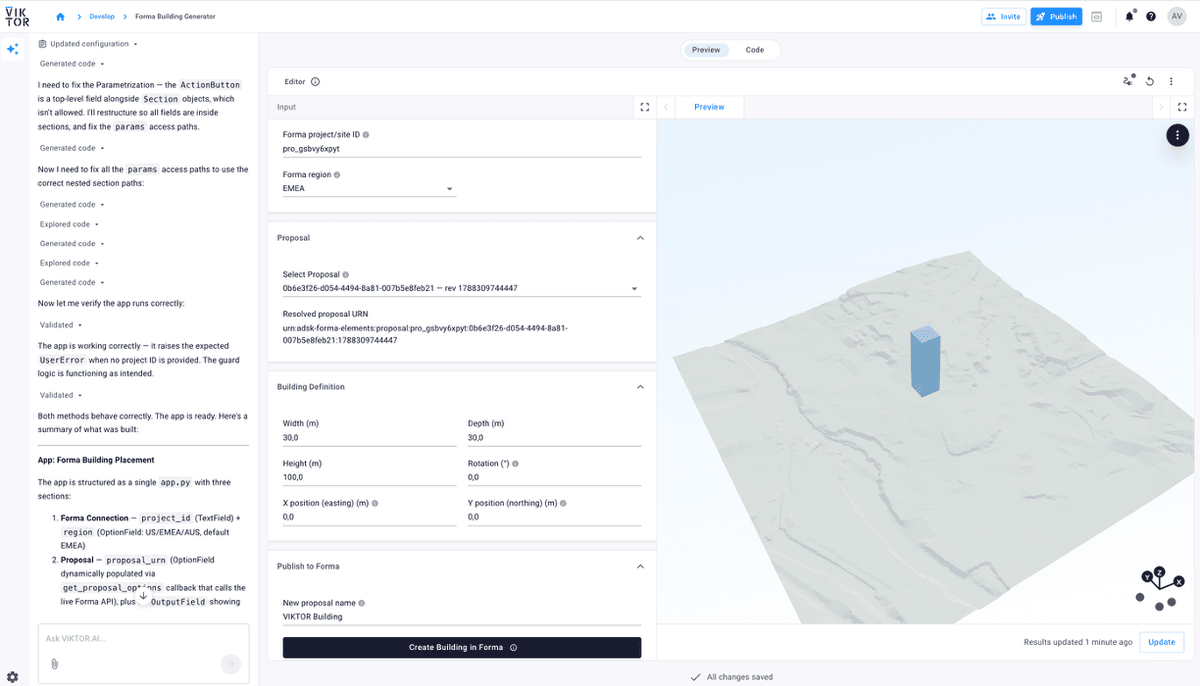Image resolution: width=1200 pixels, height=686 pixels.
Task: Collapse the Proposal section
Action: click(x=640, y=238)
